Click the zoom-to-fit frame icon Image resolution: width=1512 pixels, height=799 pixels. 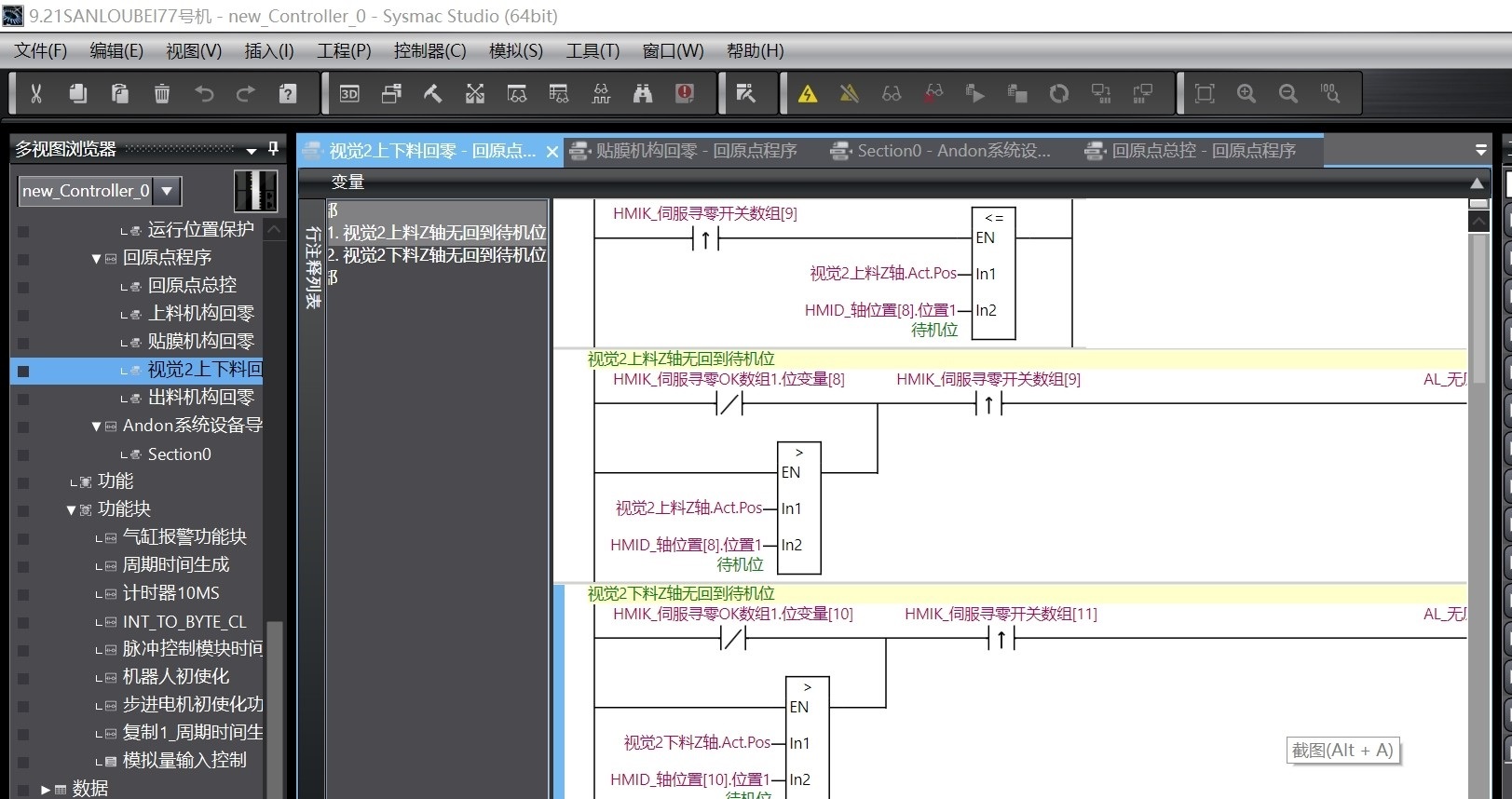tap(1205, 93)
